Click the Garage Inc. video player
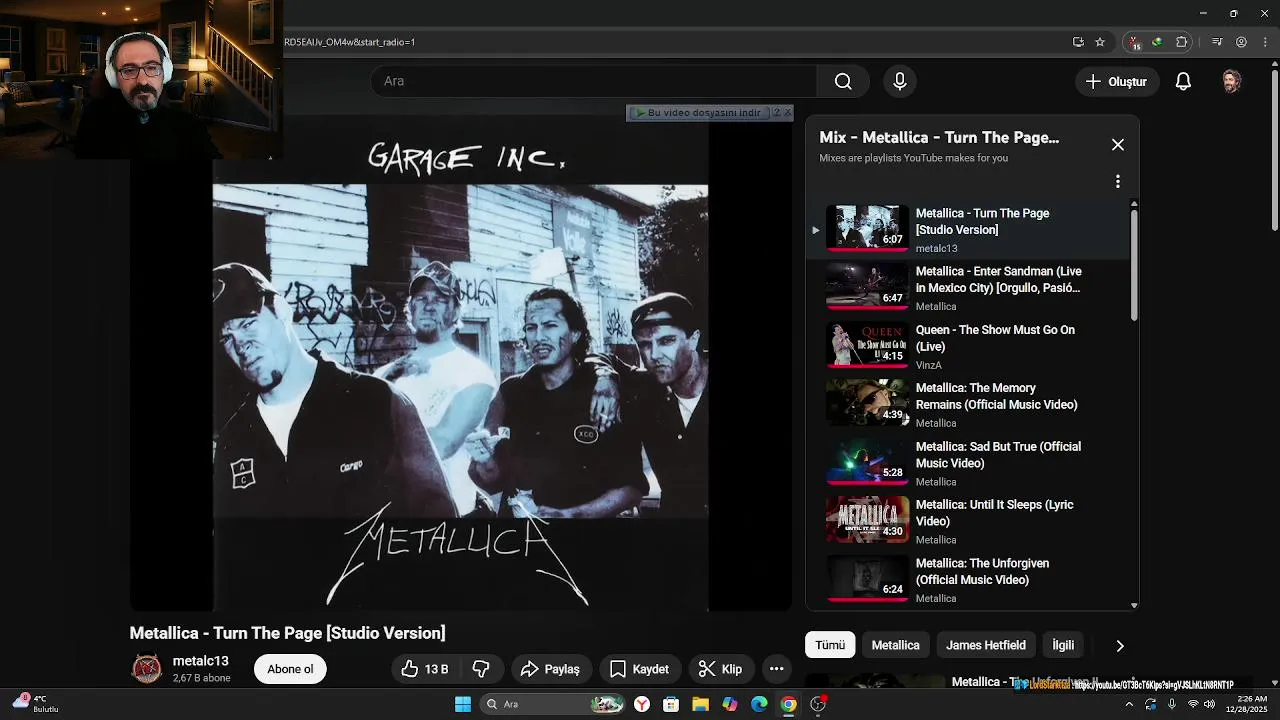This screenshot has width=1280, height=720. 460,365
